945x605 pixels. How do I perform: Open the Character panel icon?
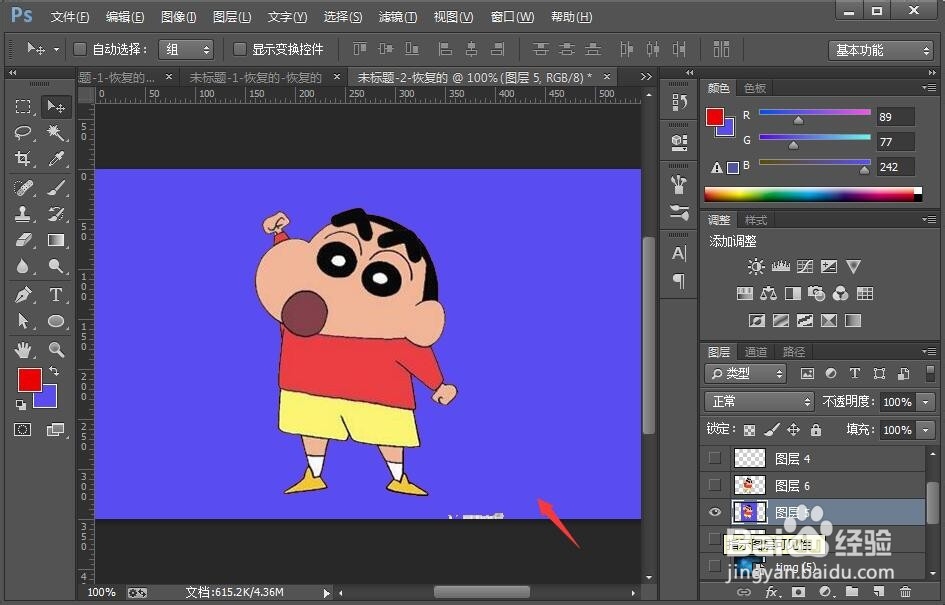coord(679,254)
